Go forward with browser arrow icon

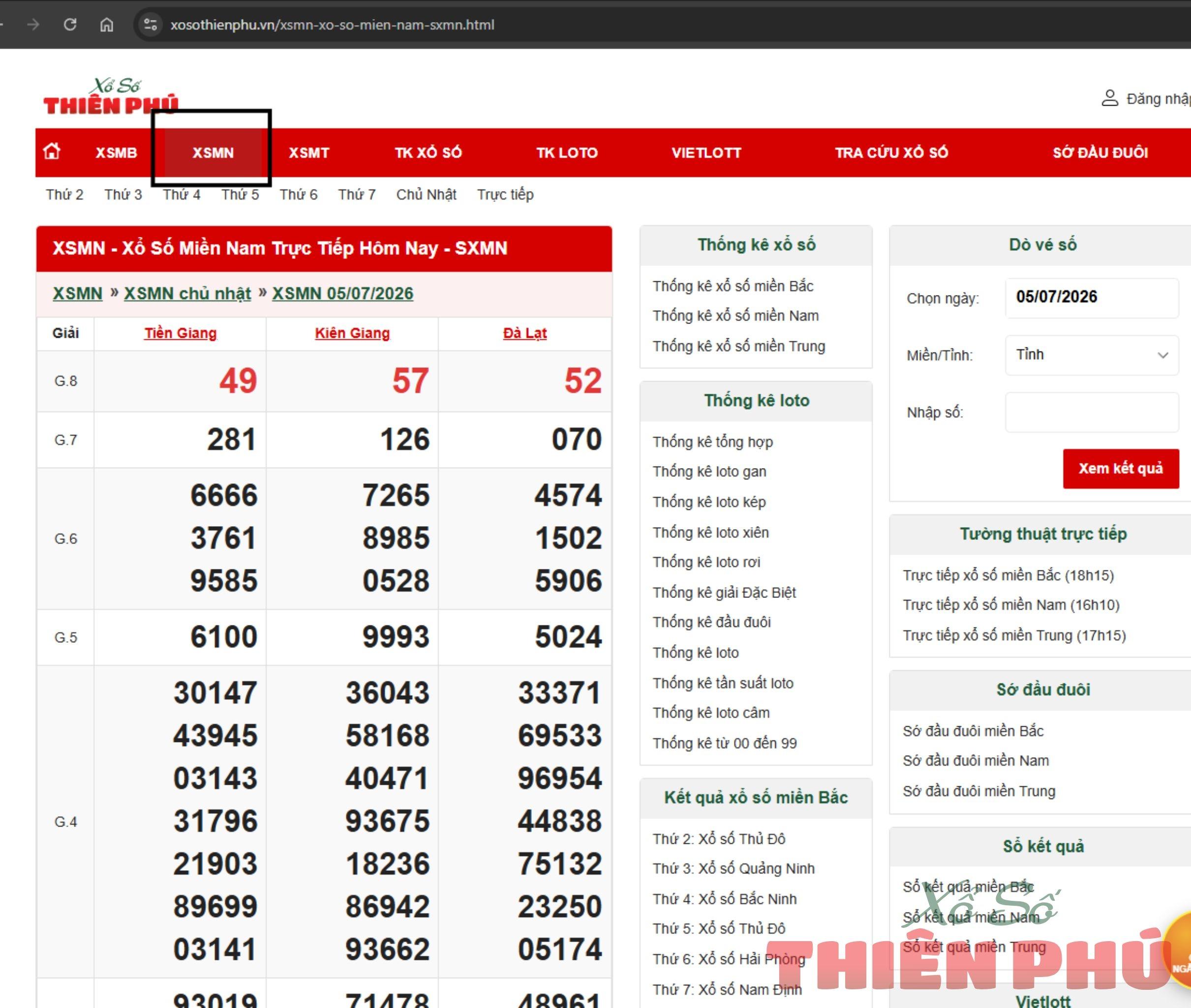(x=33, y=25)
